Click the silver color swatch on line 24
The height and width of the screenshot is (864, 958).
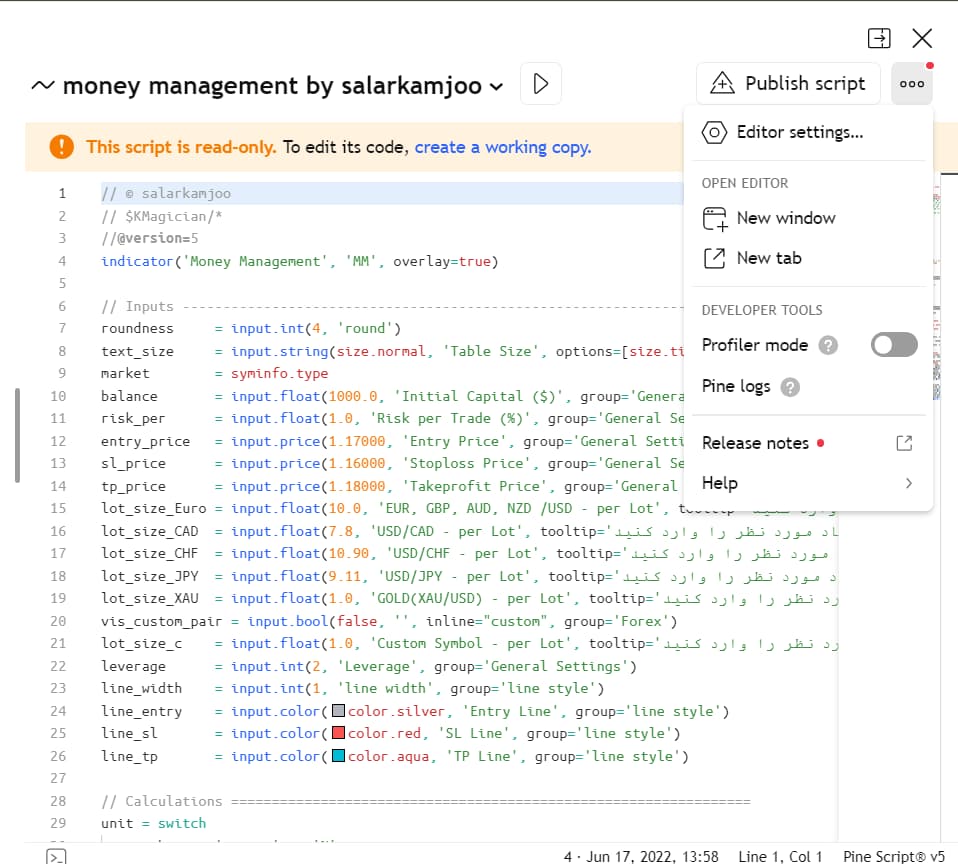tap(338, 711)
